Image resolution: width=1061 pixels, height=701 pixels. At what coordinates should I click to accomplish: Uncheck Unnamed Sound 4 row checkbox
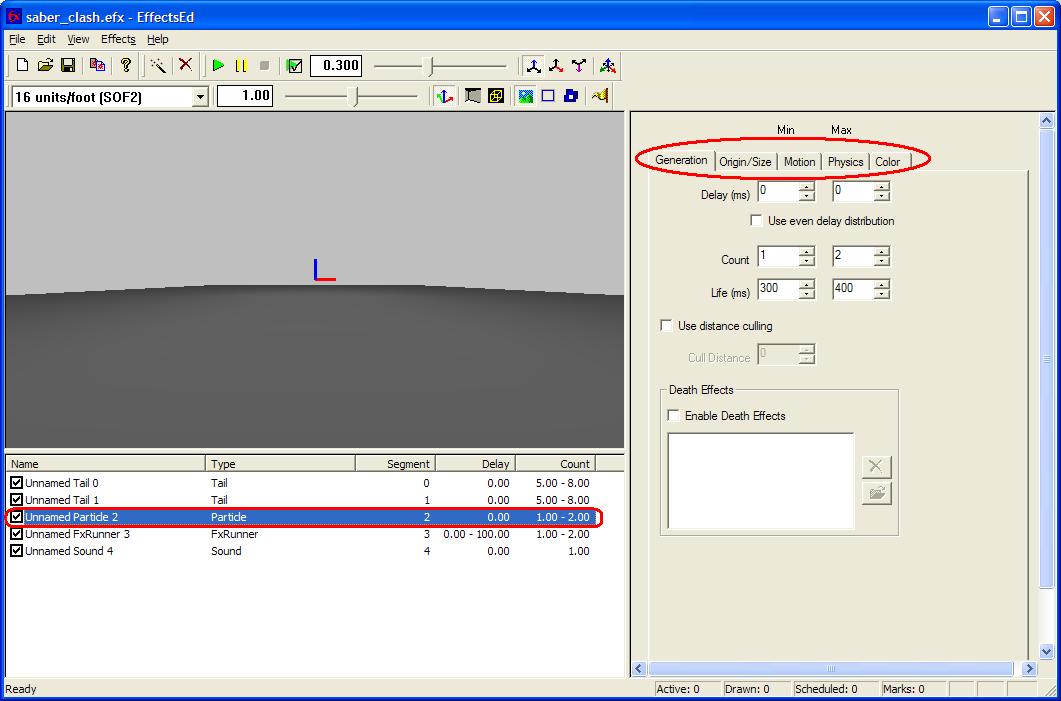pos(17,551)
